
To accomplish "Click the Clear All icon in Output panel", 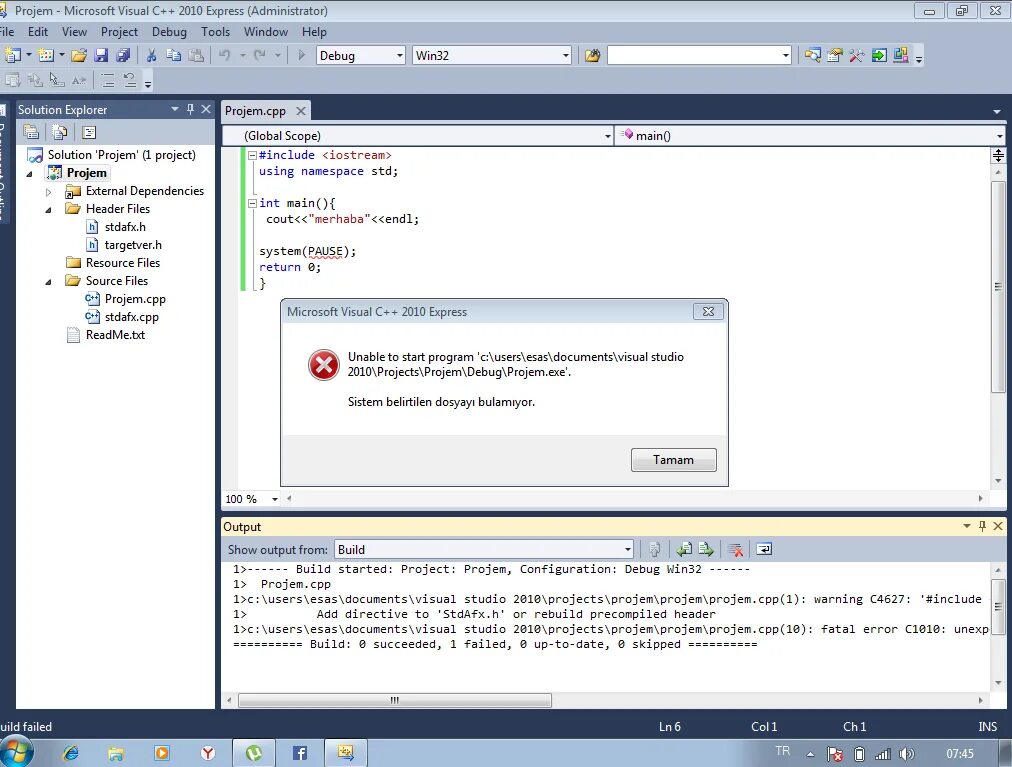I will pos(735,549).
